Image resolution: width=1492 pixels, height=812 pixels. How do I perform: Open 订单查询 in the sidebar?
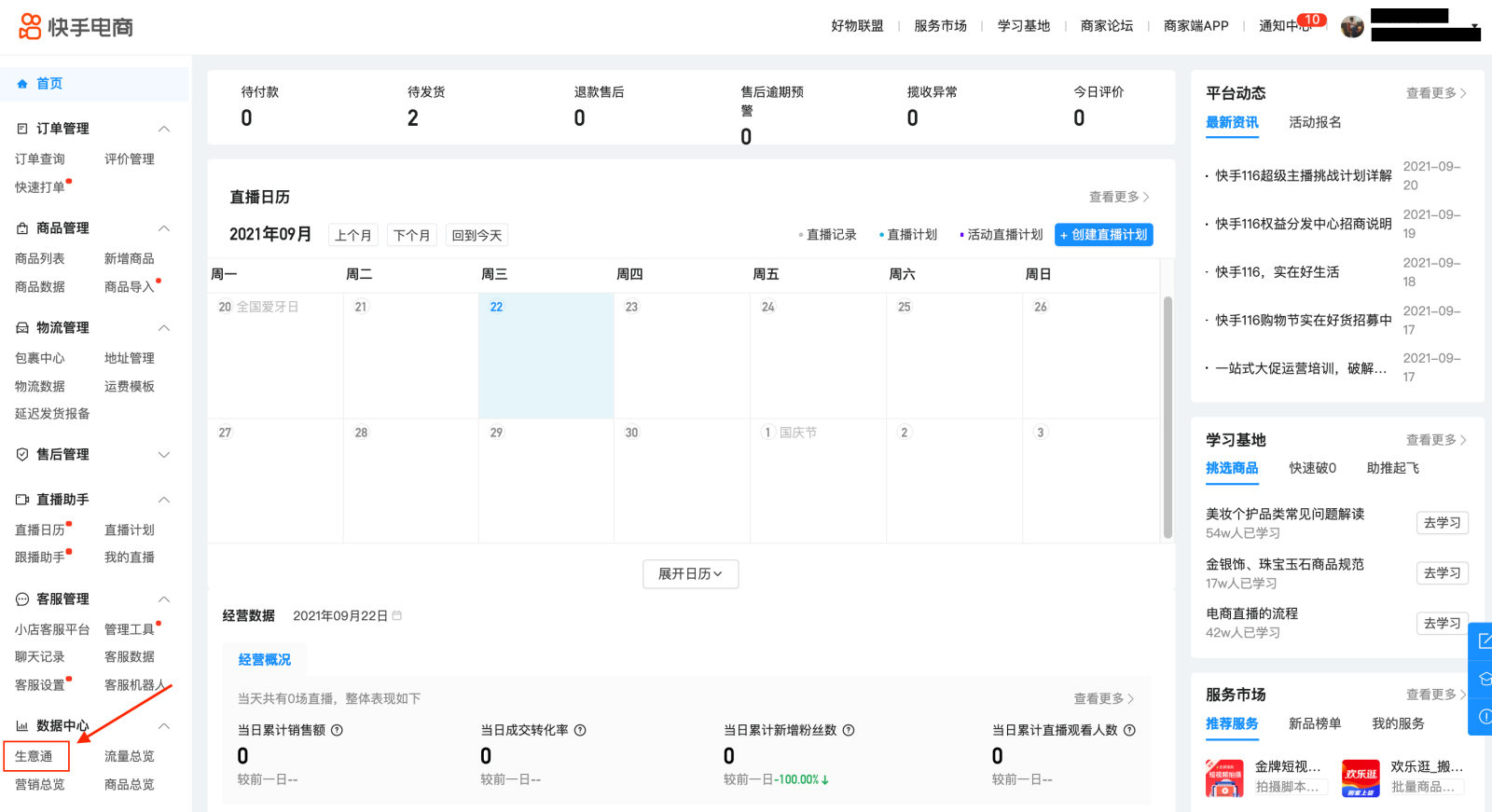40,159
